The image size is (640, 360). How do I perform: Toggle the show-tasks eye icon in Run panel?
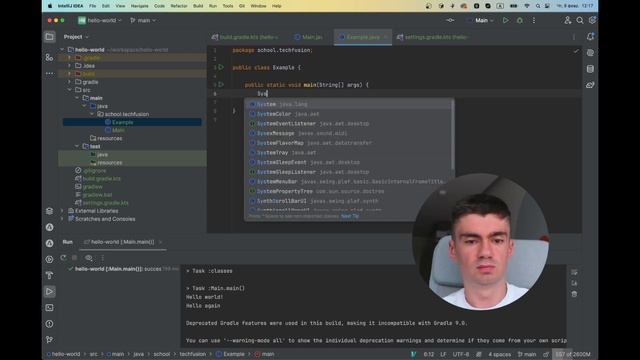pos(89,258)
